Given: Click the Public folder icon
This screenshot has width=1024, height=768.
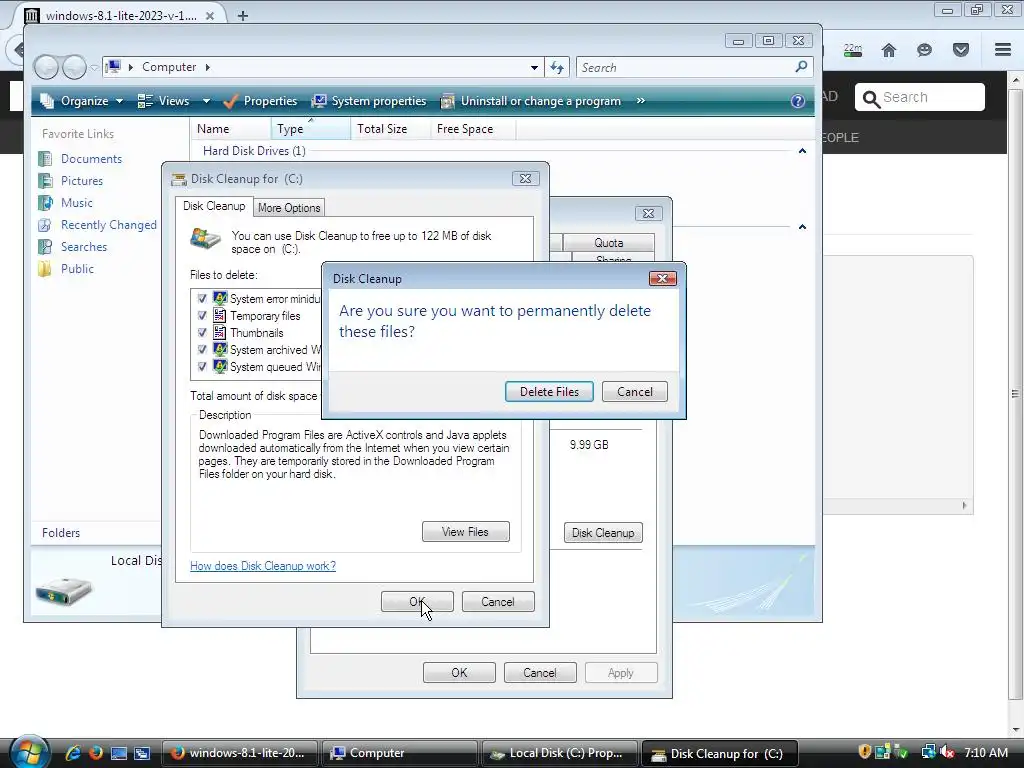Looking at the screenshot, I should pos(45,269).
